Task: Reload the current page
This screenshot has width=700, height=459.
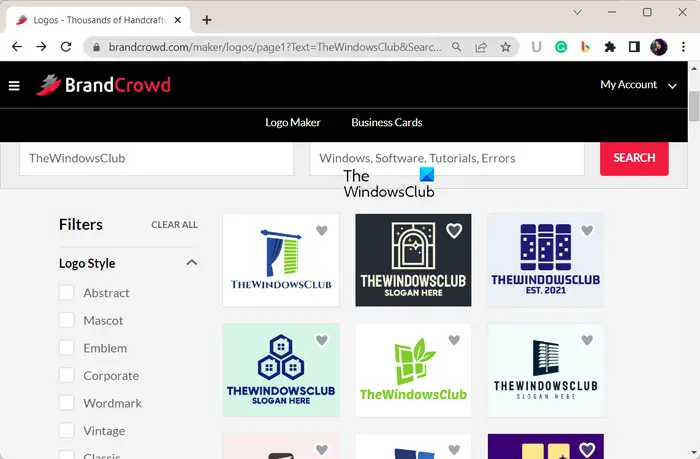Action: point(66,47)
